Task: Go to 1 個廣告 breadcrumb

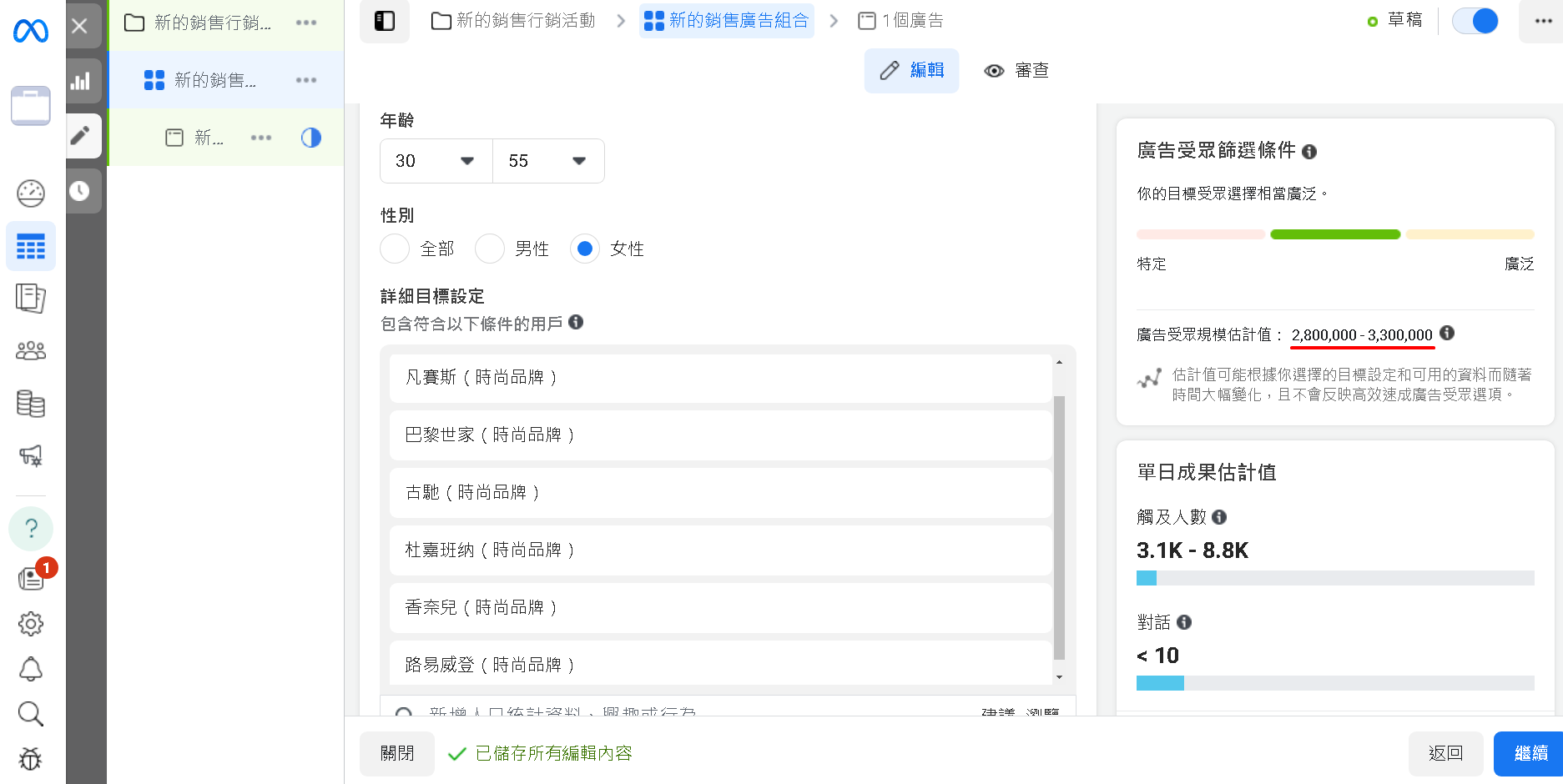Action: [900, 21]
